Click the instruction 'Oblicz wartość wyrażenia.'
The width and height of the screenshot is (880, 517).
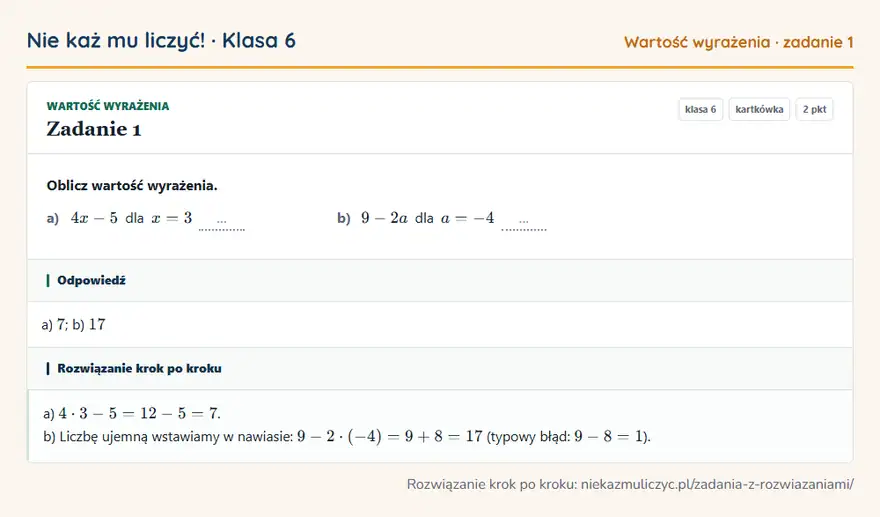click(x=132, y=186)
